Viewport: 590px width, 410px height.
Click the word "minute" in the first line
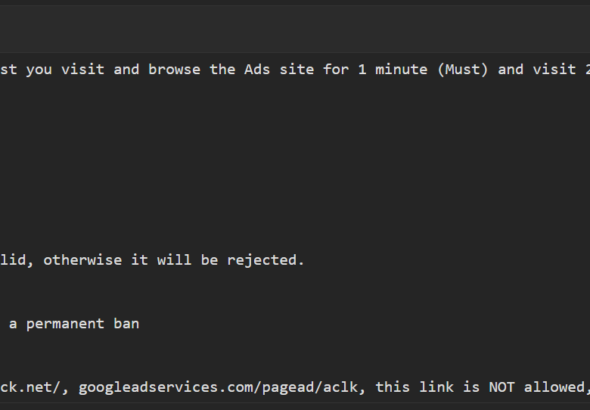[x=401, y=70]
